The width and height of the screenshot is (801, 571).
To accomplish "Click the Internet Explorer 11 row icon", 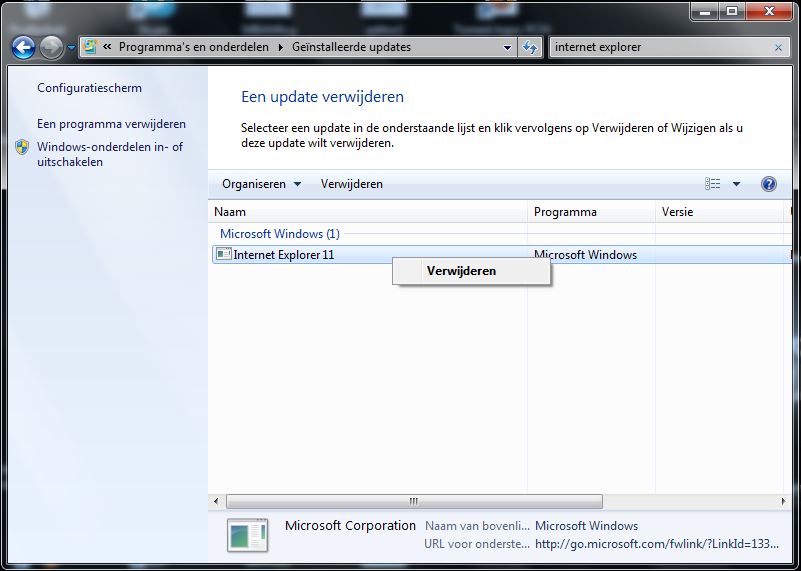I will (x=223, y=254).
